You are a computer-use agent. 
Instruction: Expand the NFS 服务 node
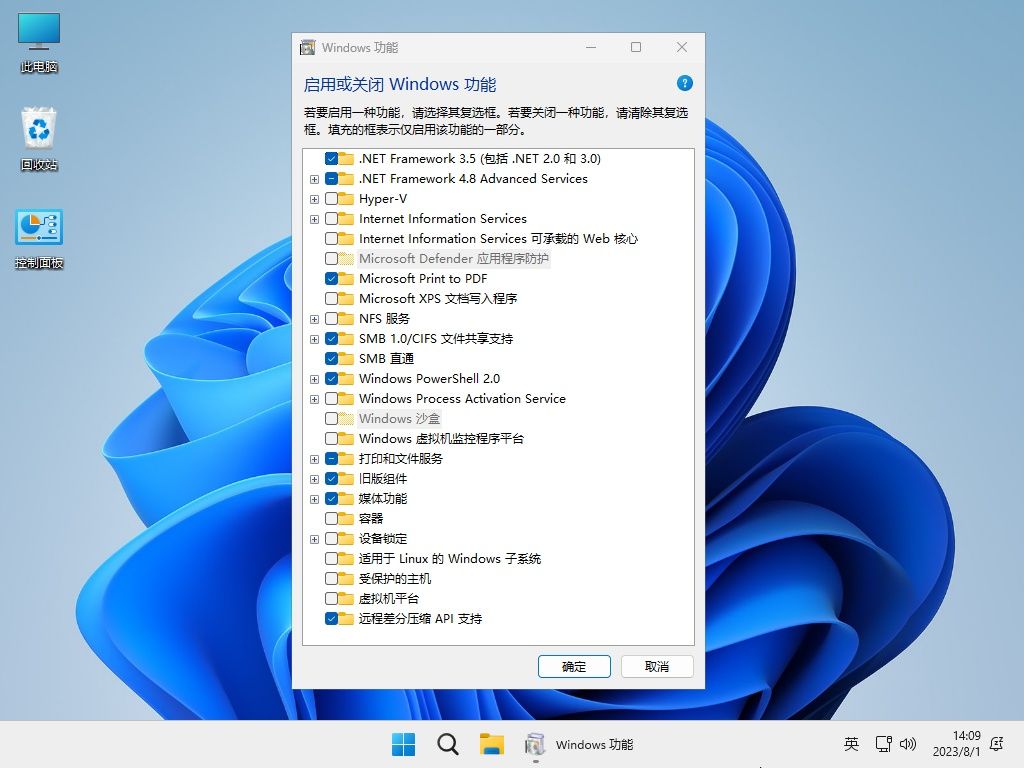coord(314,319)
